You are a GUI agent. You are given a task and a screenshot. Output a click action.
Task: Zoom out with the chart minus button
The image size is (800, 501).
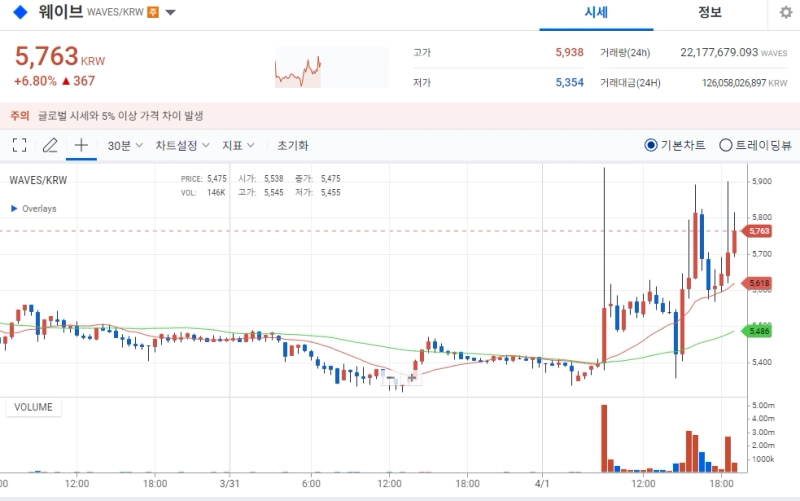(x=391, y=378)
